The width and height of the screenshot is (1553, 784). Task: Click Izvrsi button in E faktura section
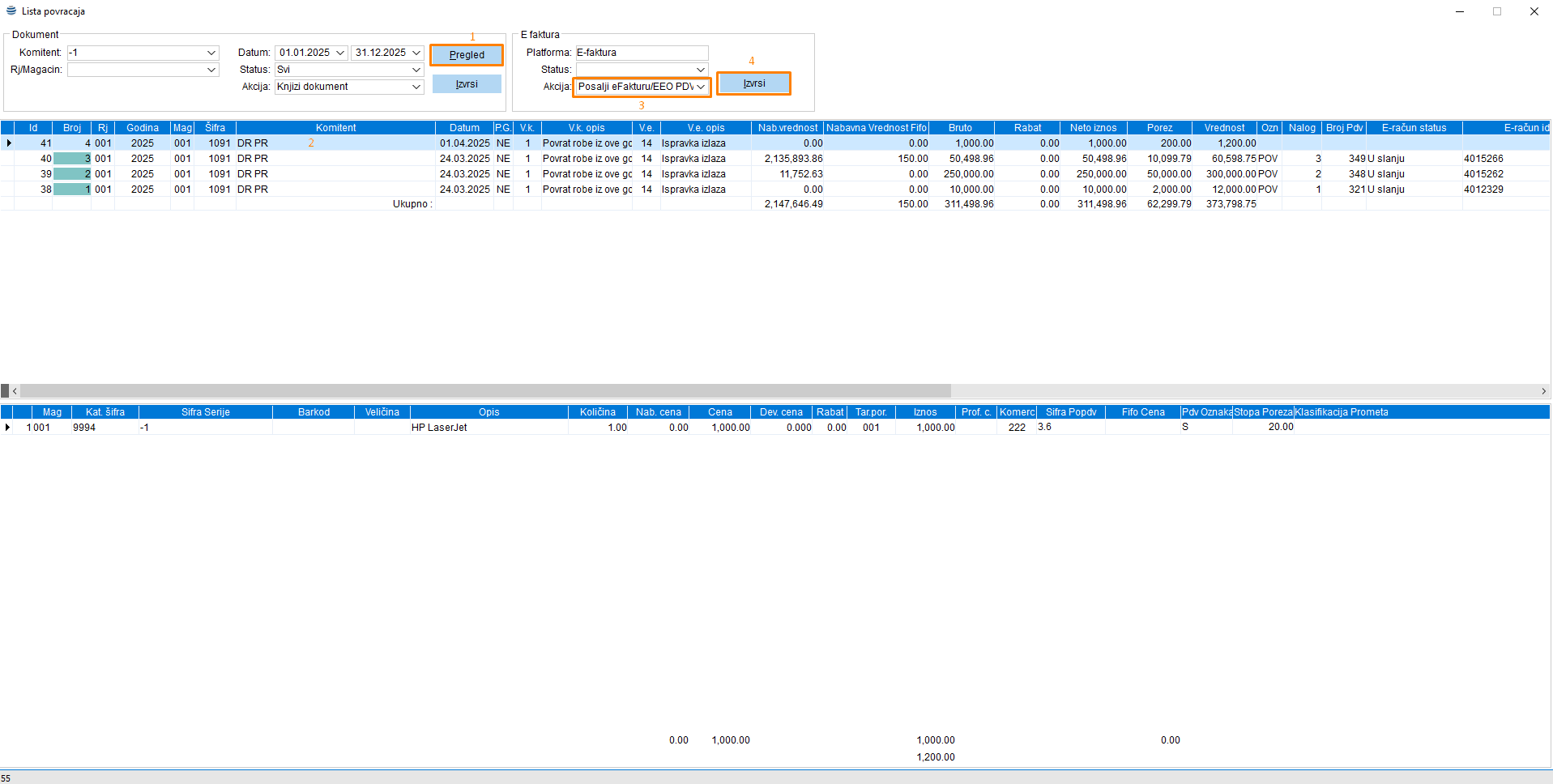753,83
